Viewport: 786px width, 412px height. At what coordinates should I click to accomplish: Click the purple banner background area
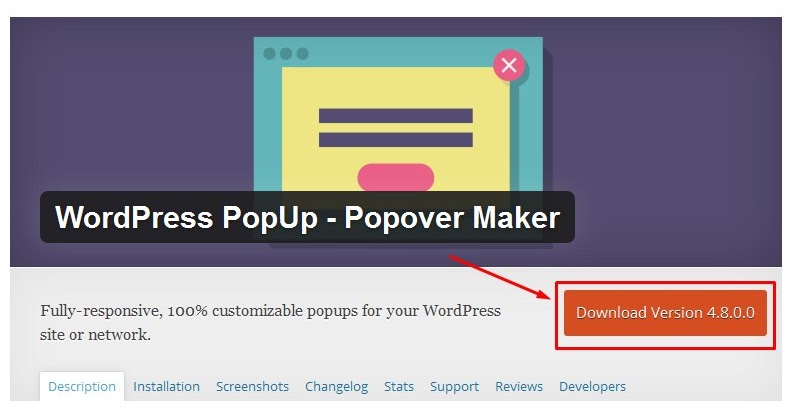coord(125,100)
